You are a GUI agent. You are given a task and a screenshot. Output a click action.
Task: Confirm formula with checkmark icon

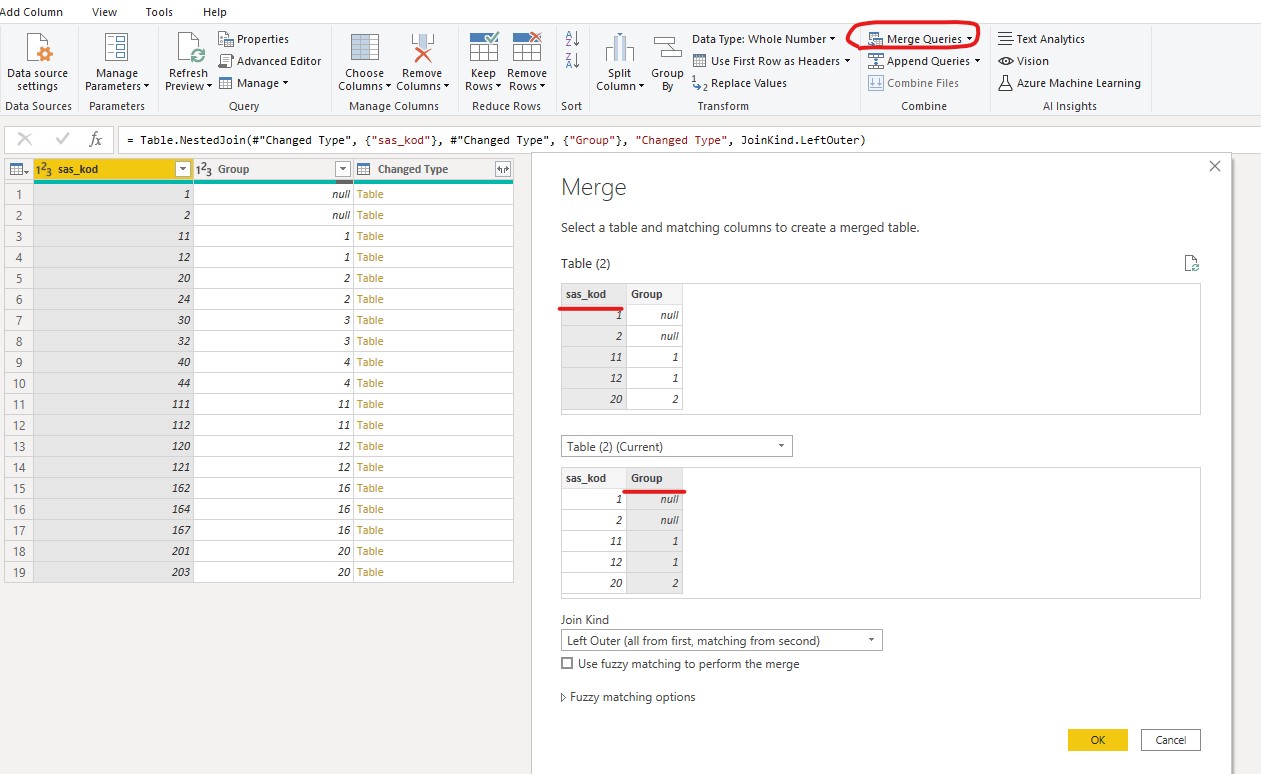coord(62,140)
